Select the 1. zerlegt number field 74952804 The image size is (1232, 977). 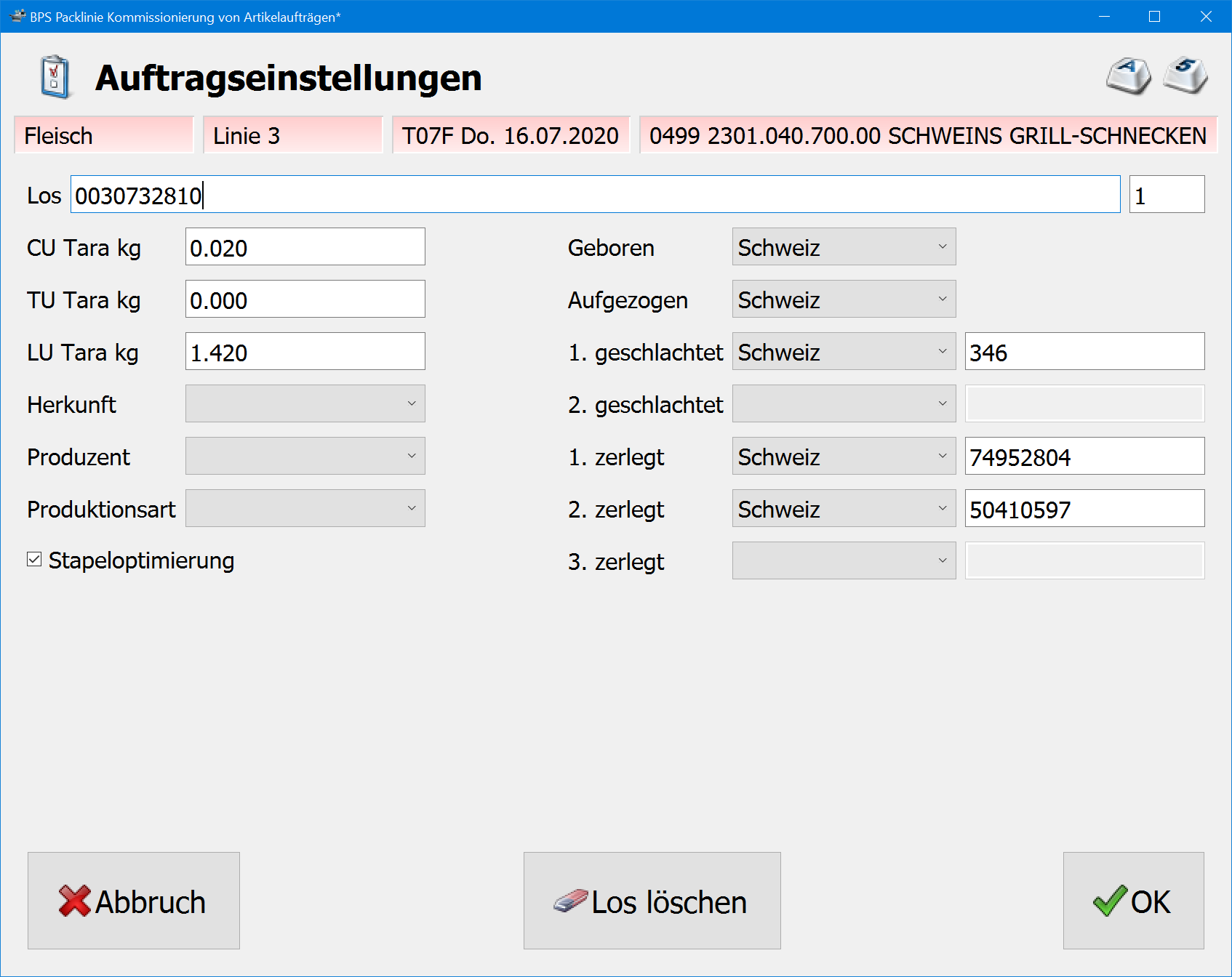point(1084,457)
